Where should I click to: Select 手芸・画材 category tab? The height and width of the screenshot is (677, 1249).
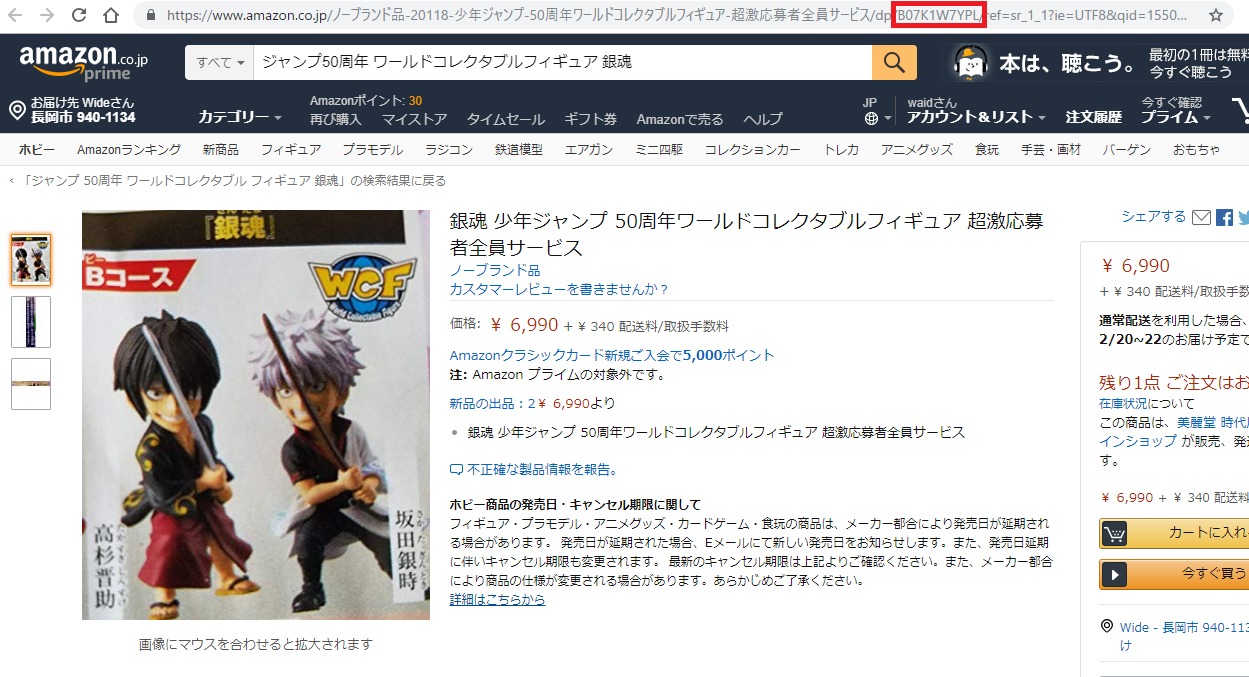coord(1051,150)
